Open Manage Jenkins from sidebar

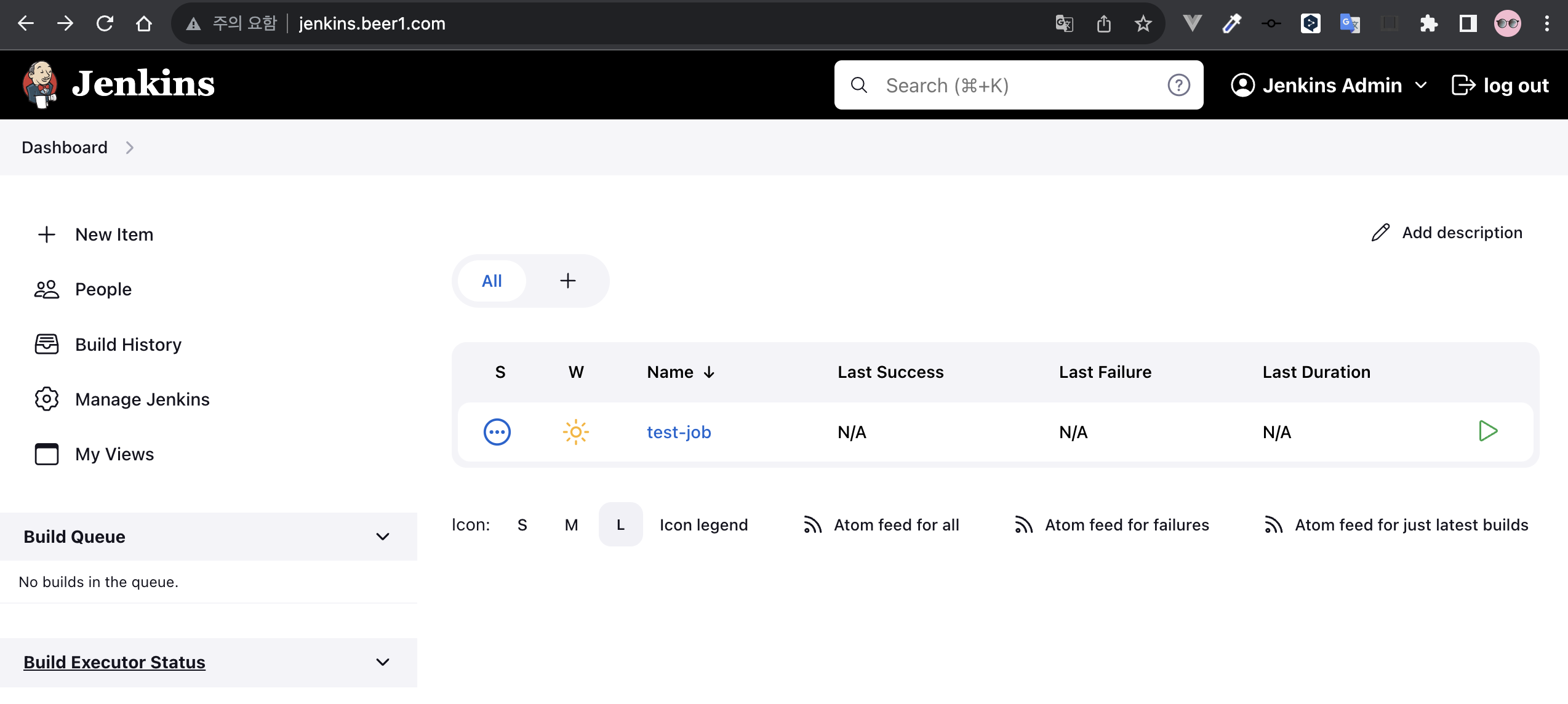pos(142,399)
